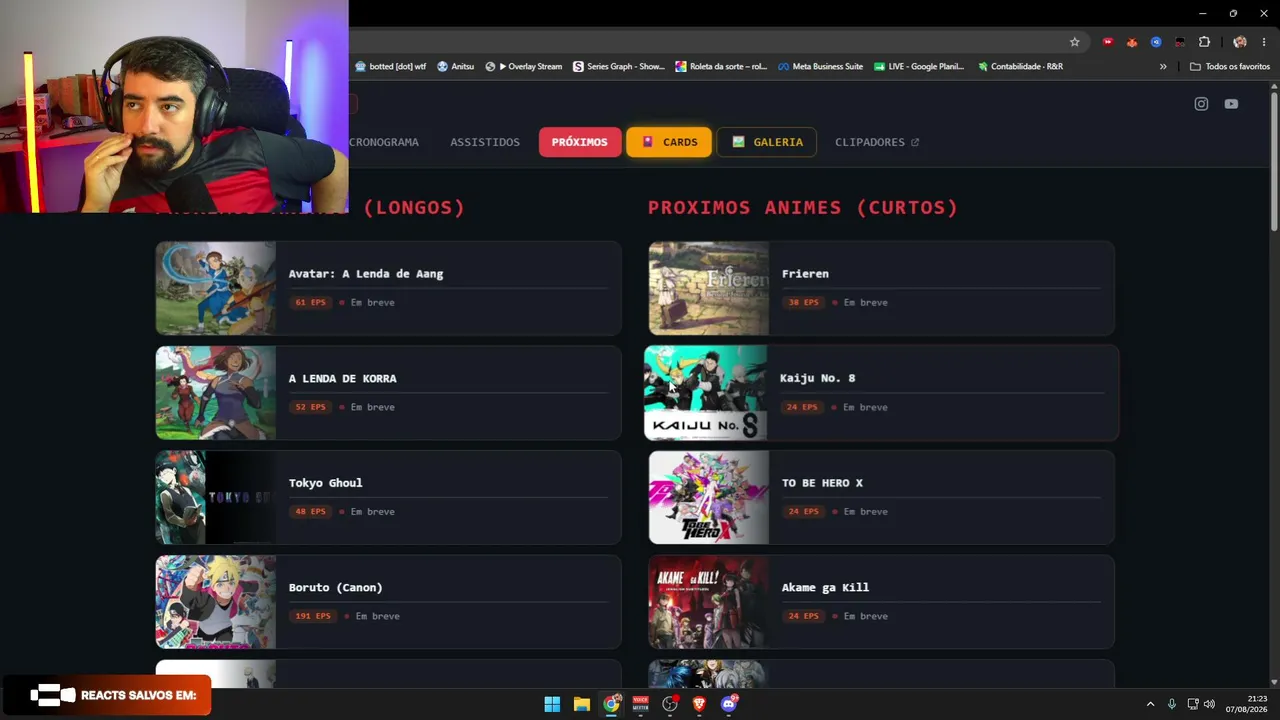The image size is (1280, 720).
Task: Open the Chrome extensions puzzle menu
Action: 1204,42
